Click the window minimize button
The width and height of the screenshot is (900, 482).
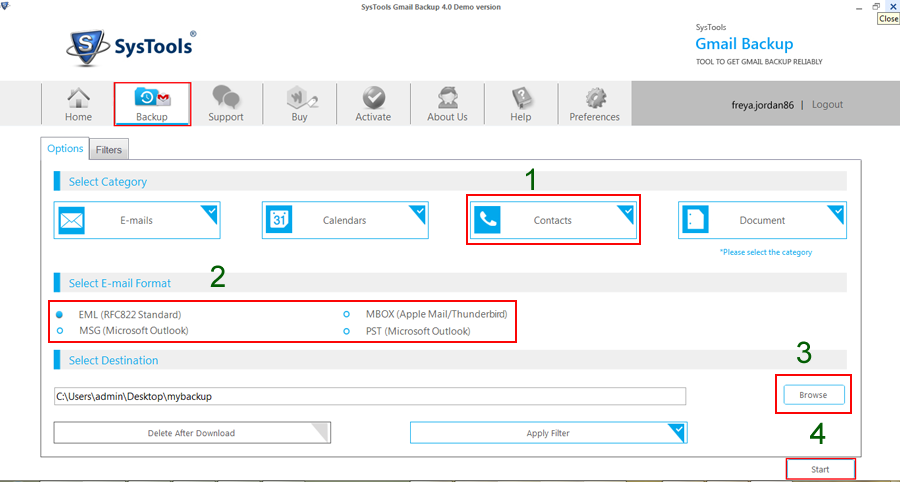click(859, 8)
